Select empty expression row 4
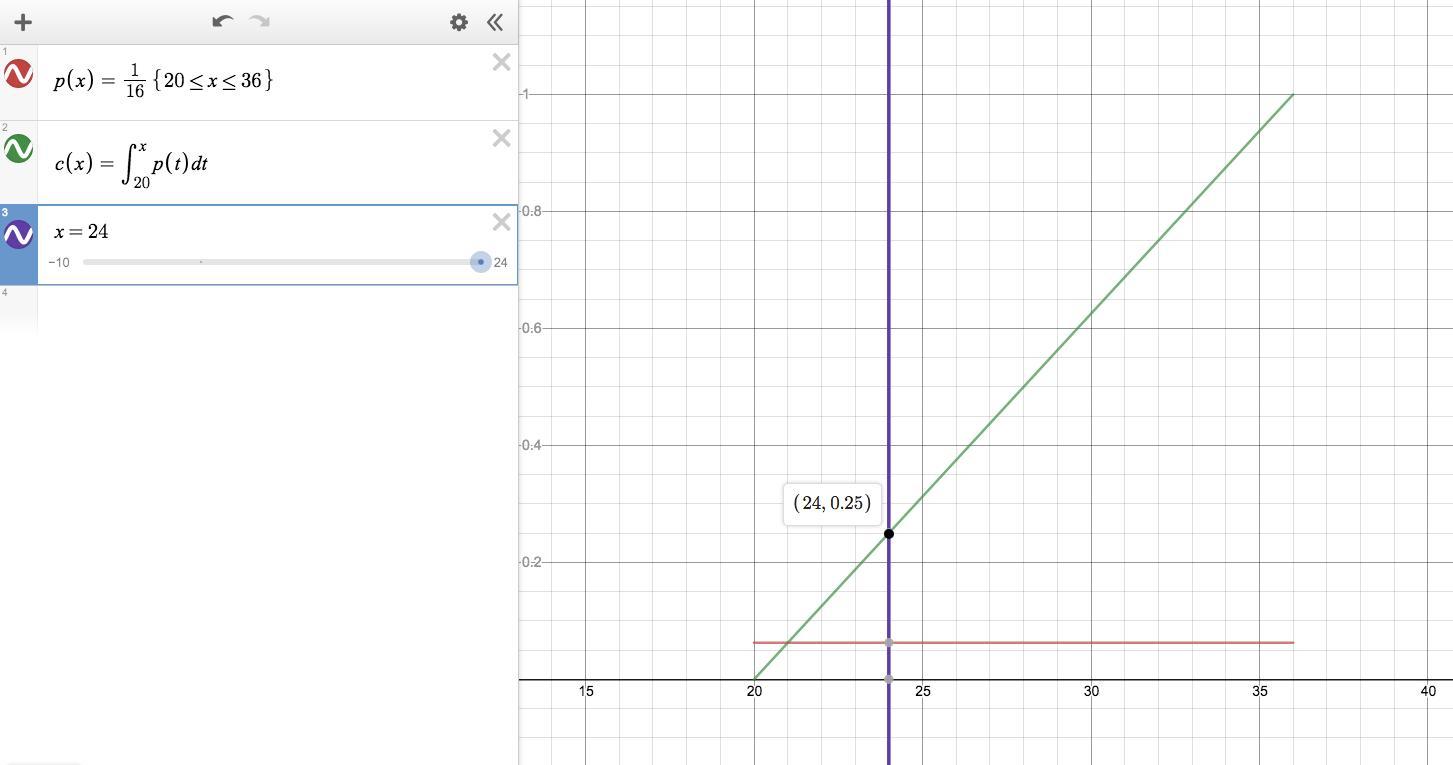The image size is (1453, 765). click(x=259, y=308)
